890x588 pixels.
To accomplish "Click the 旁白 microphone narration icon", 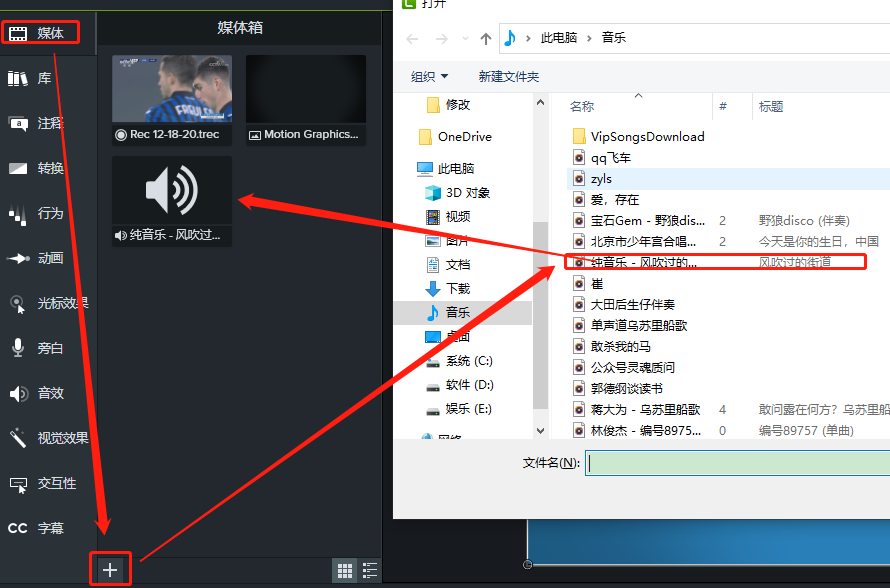I will (18, 348).
